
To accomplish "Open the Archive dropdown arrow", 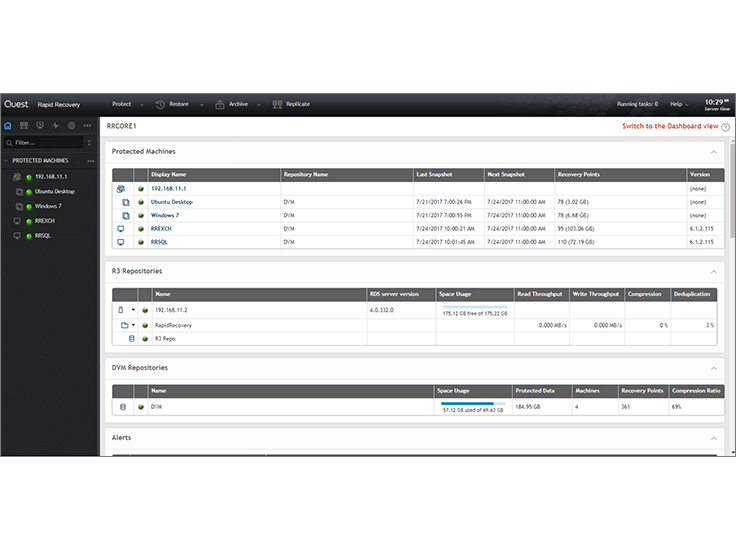I will [x=259, y=105].
